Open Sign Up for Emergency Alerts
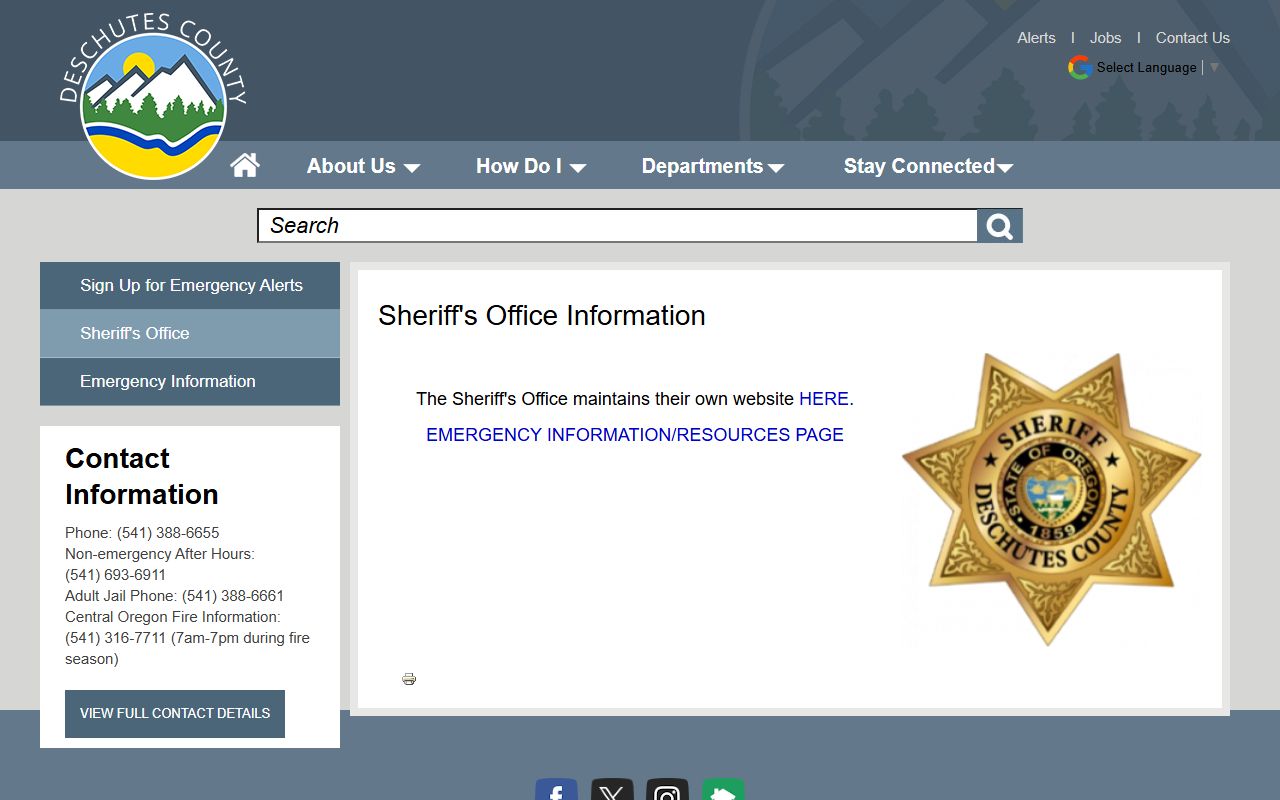 pyautogui.click(x=190, y=285)
